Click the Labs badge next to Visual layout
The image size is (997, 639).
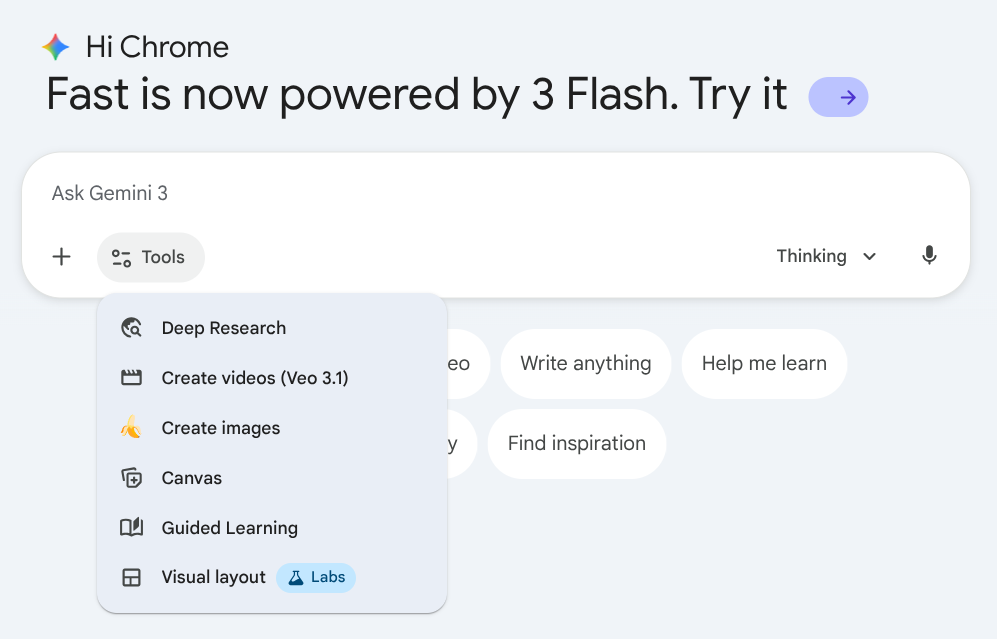(316, 578)
